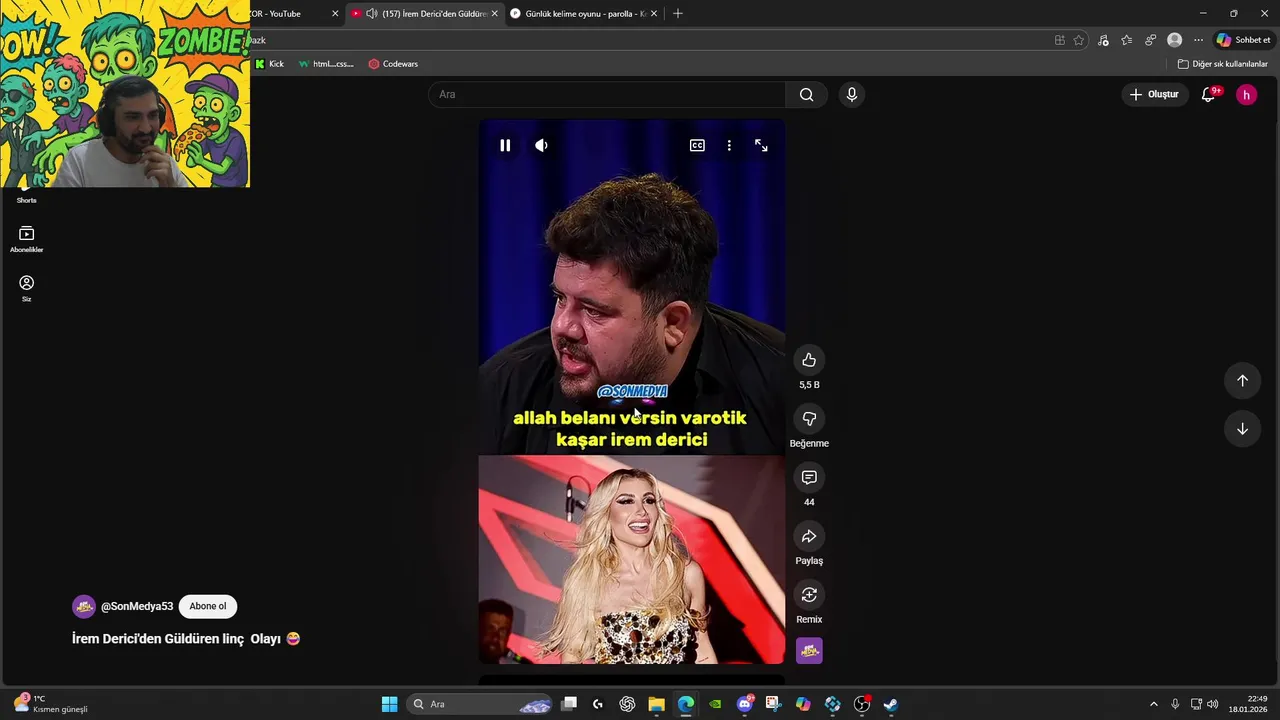Expand the Short to fullscreen
This screenshot has width=1280, height=720.
click(761, 146)
